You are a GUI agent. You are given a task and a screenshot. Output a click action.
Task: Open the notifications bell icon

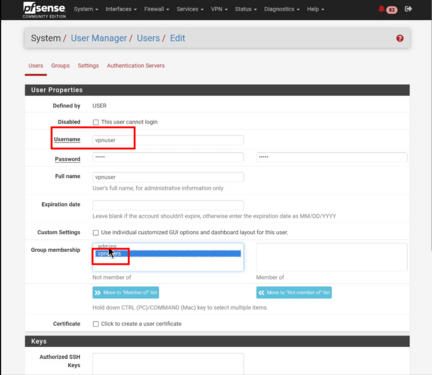pyautogui.click(x=381, y=9)
